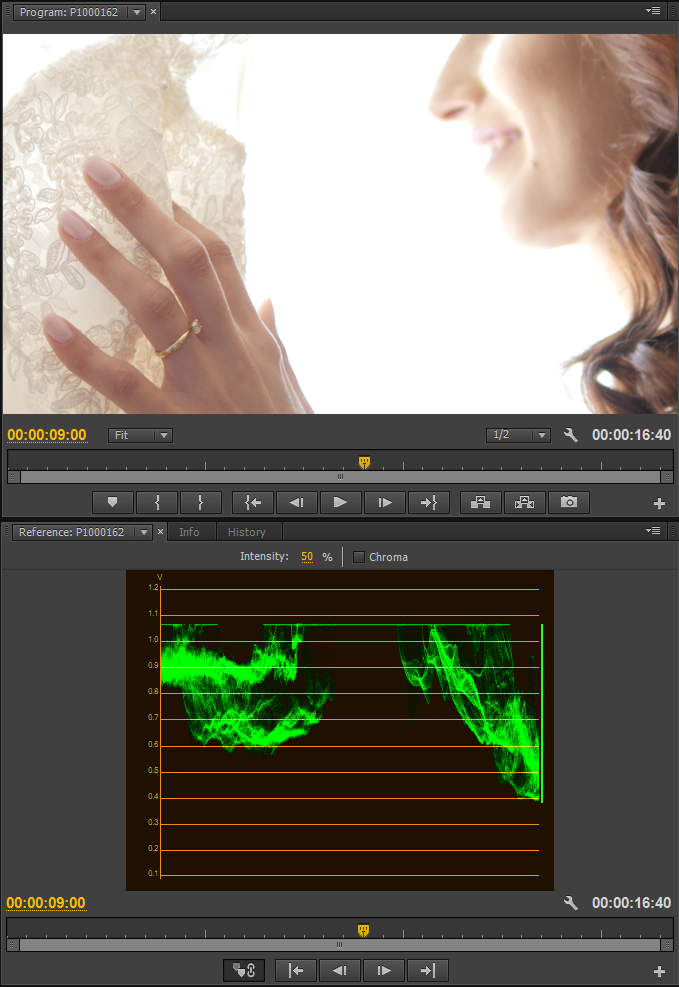The image size is (679, 987).
Task: Expand the Reference: P1000162 source dropdown
Action: click(x=143, y=532)
